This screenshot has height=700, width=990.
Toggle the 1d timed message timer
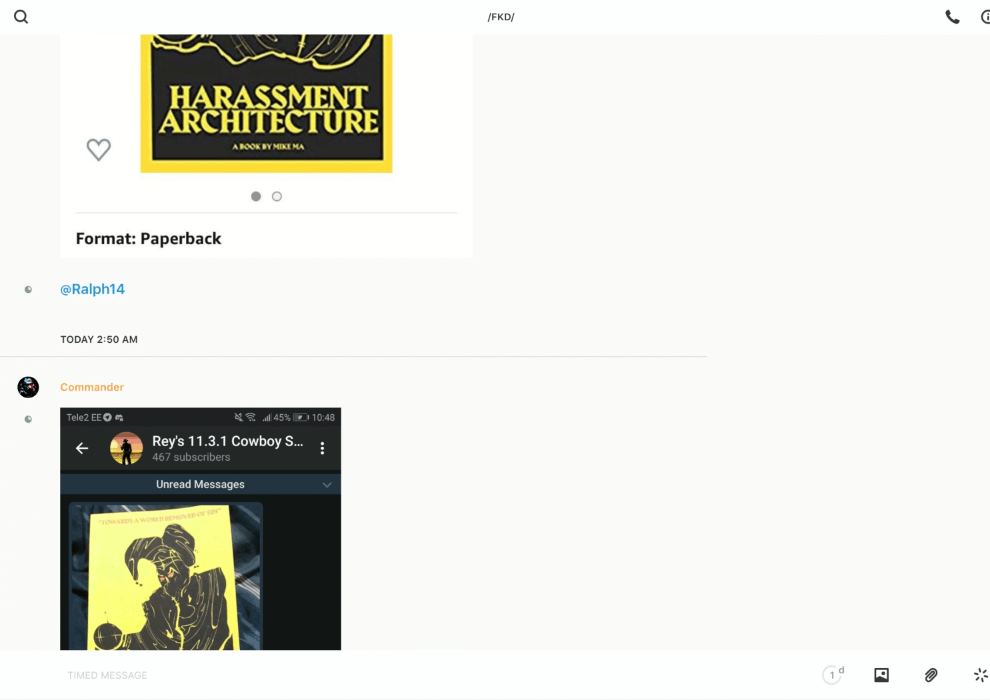pos(832,675)
